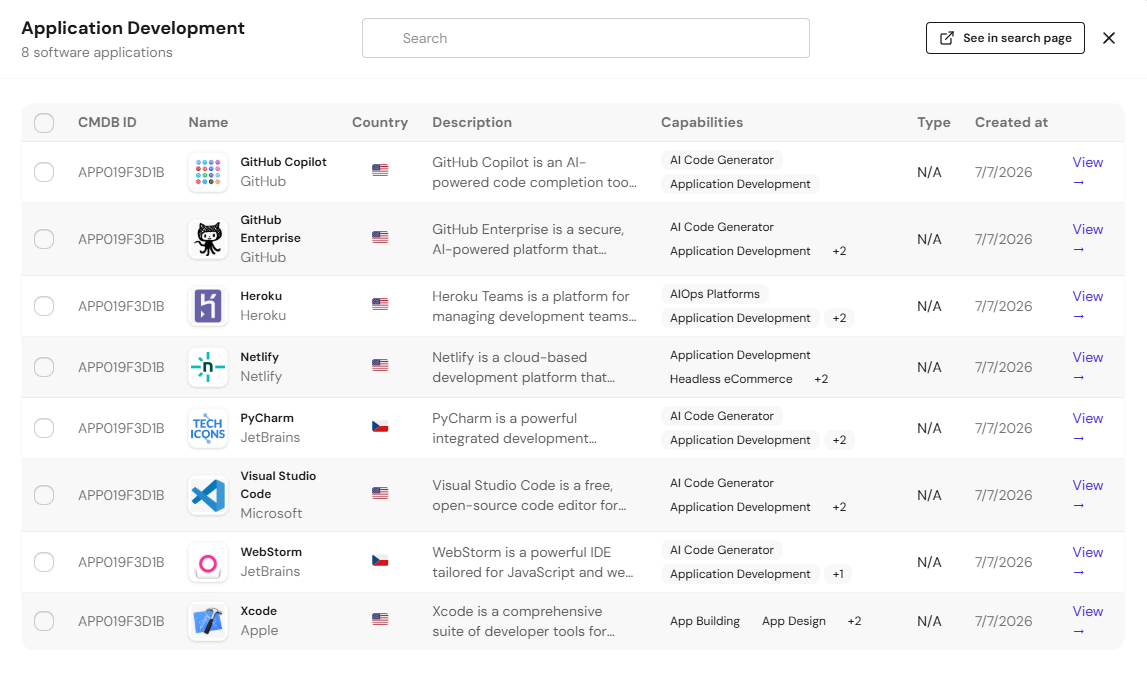Click the Capabilities column header
1147x675 pixels.
[x=702, y=122]
